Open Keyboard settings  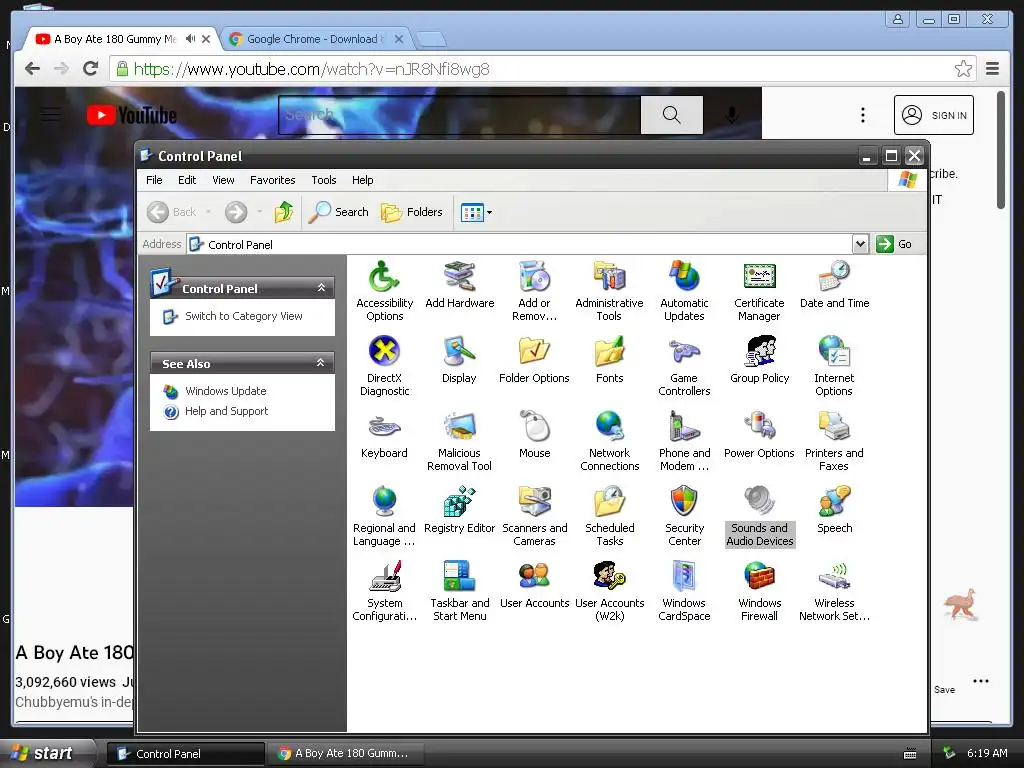pyautogui.click(x=384, y=435)
